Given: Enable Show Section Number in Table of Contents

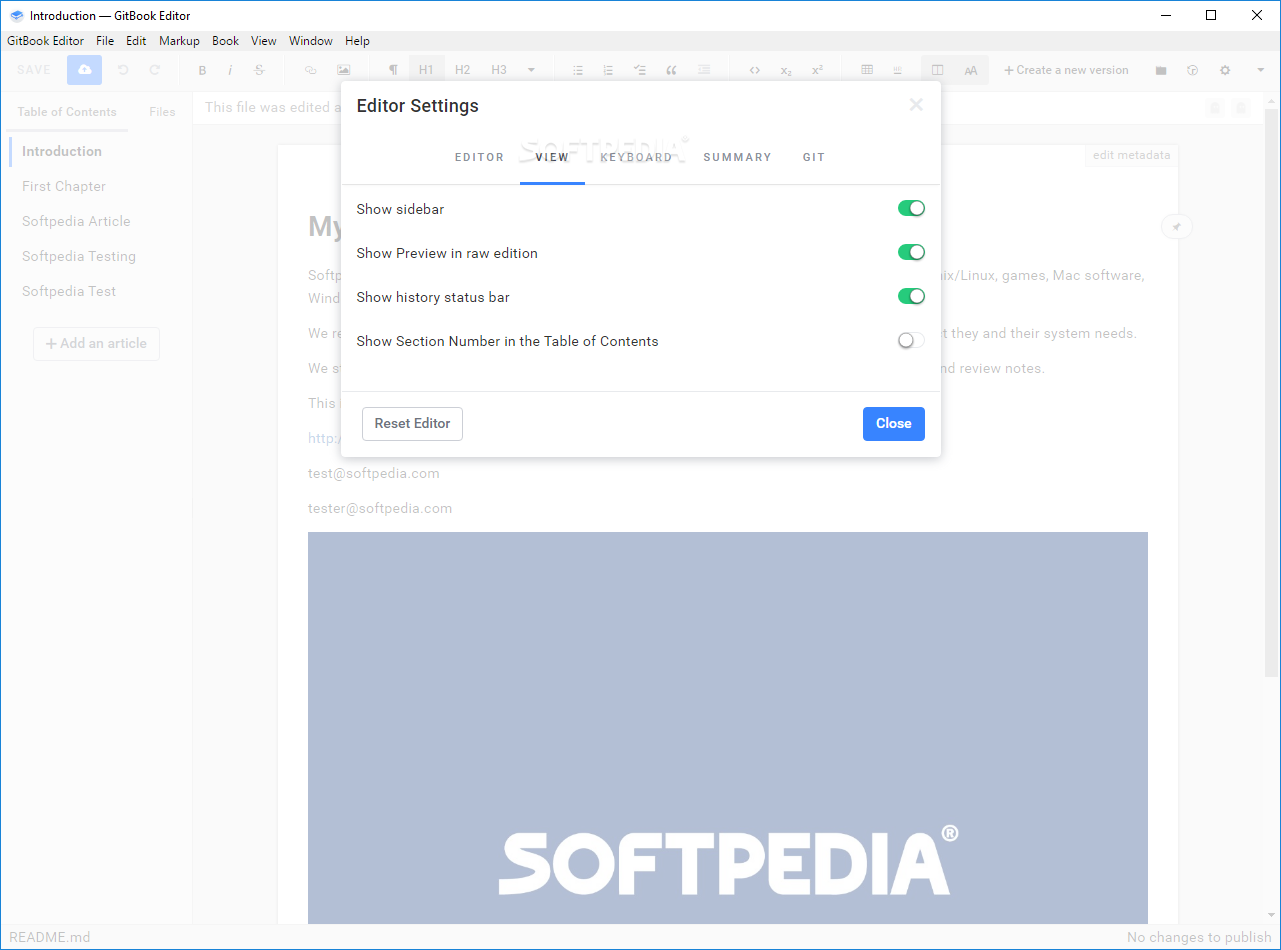Looking at the screenshot, I should tap(911, 340).
